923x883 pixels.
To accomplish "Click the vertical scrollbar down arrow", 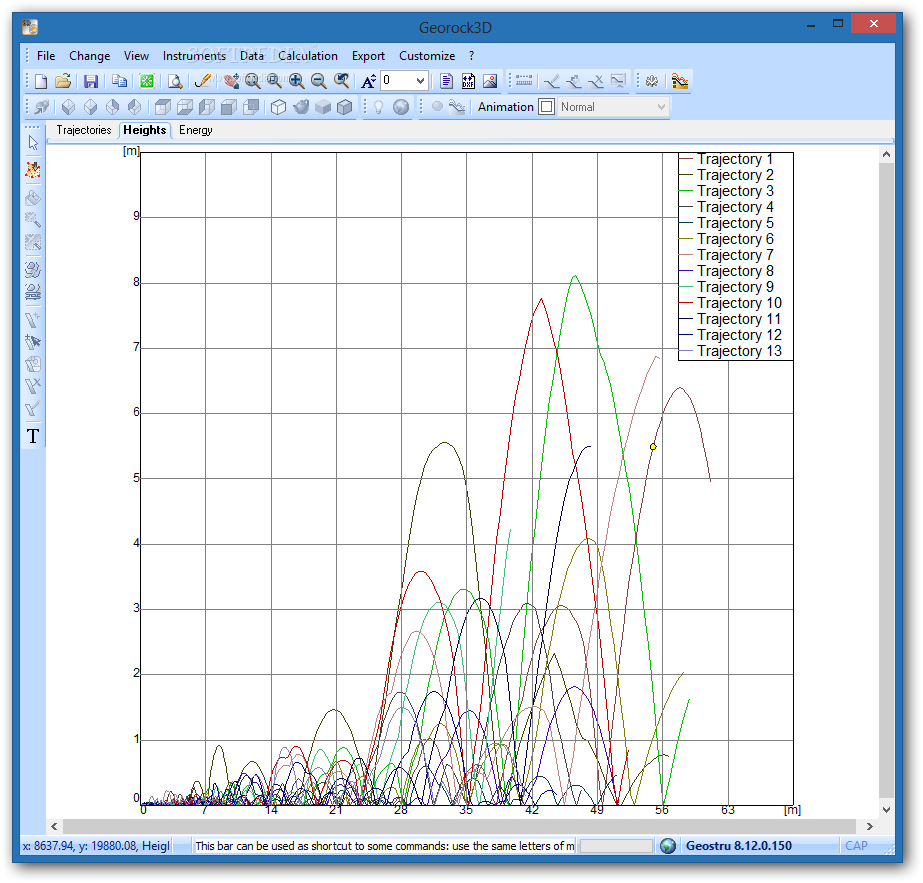I will click(x=887, y=809).
